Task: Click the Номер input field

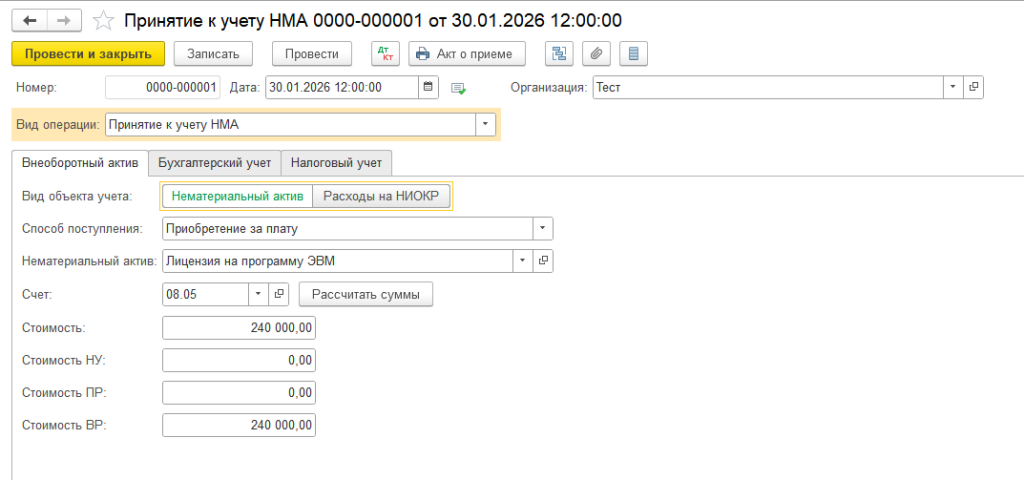Action: coord(163,88)
